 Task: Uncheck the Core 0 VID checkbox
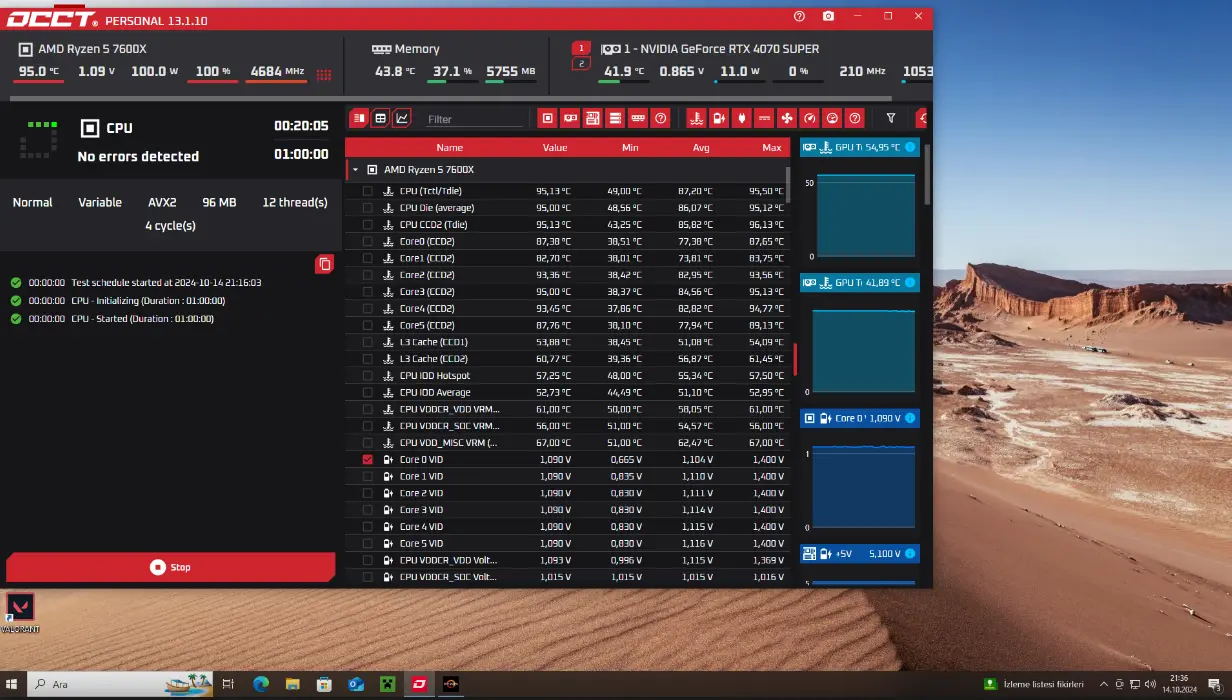coord(367,459)
